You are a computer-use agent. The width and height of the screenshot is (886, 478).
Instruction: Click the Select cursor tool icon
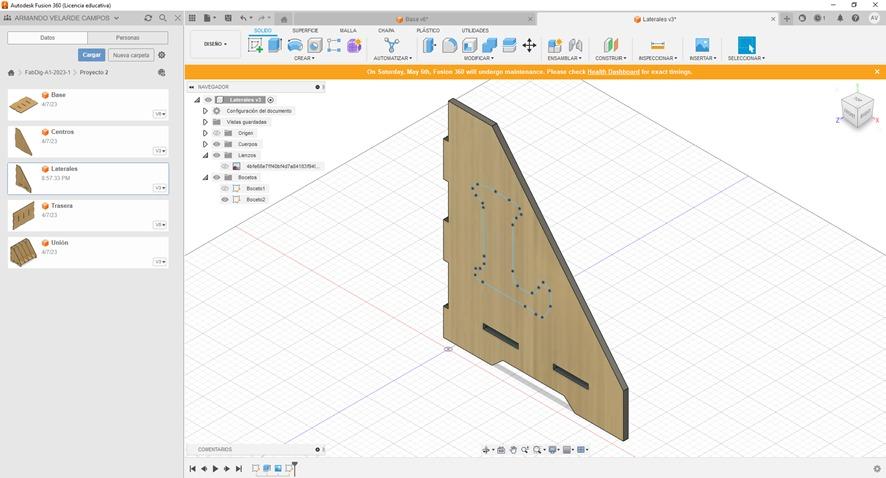tap(746, 45)
